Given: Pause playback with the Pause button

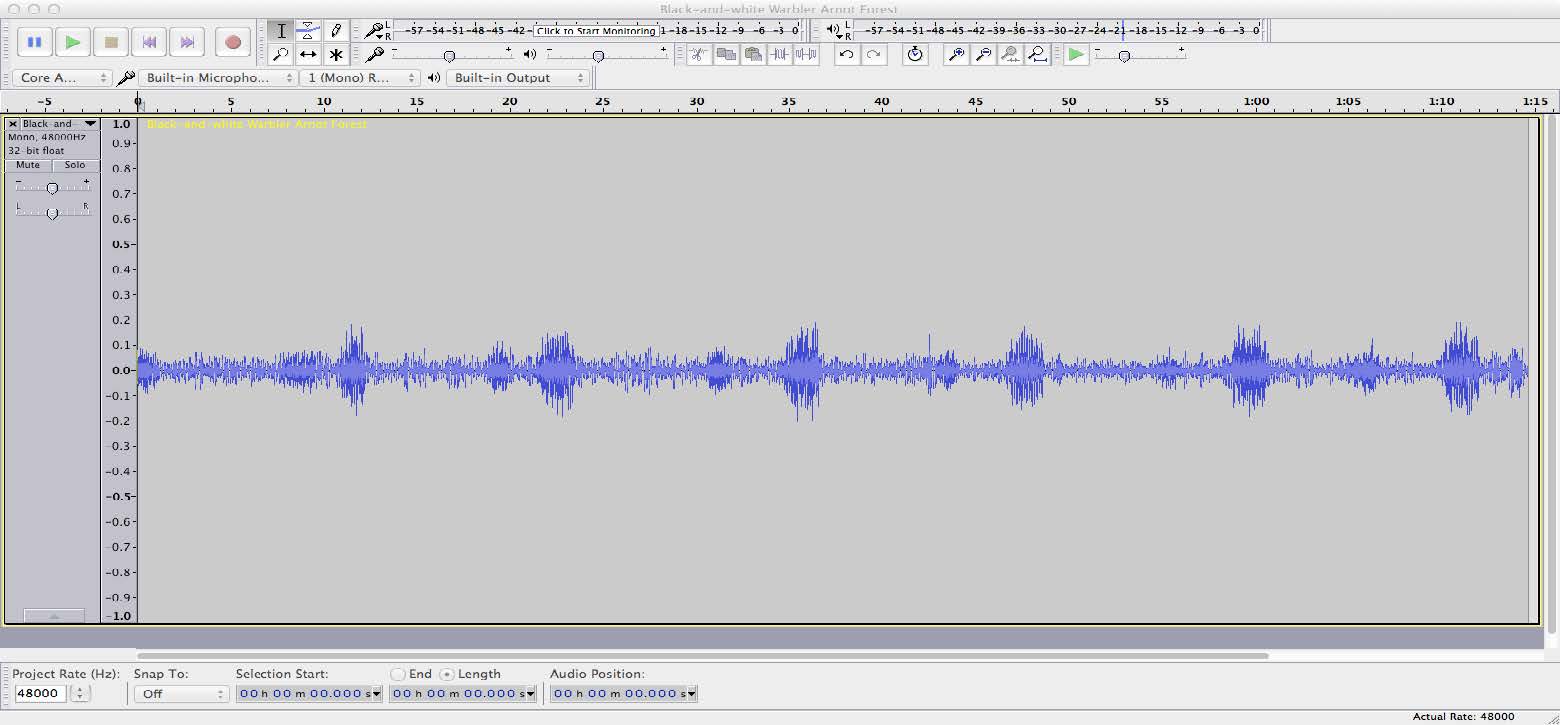Looking at the screenshot, I should pos(35,42).
